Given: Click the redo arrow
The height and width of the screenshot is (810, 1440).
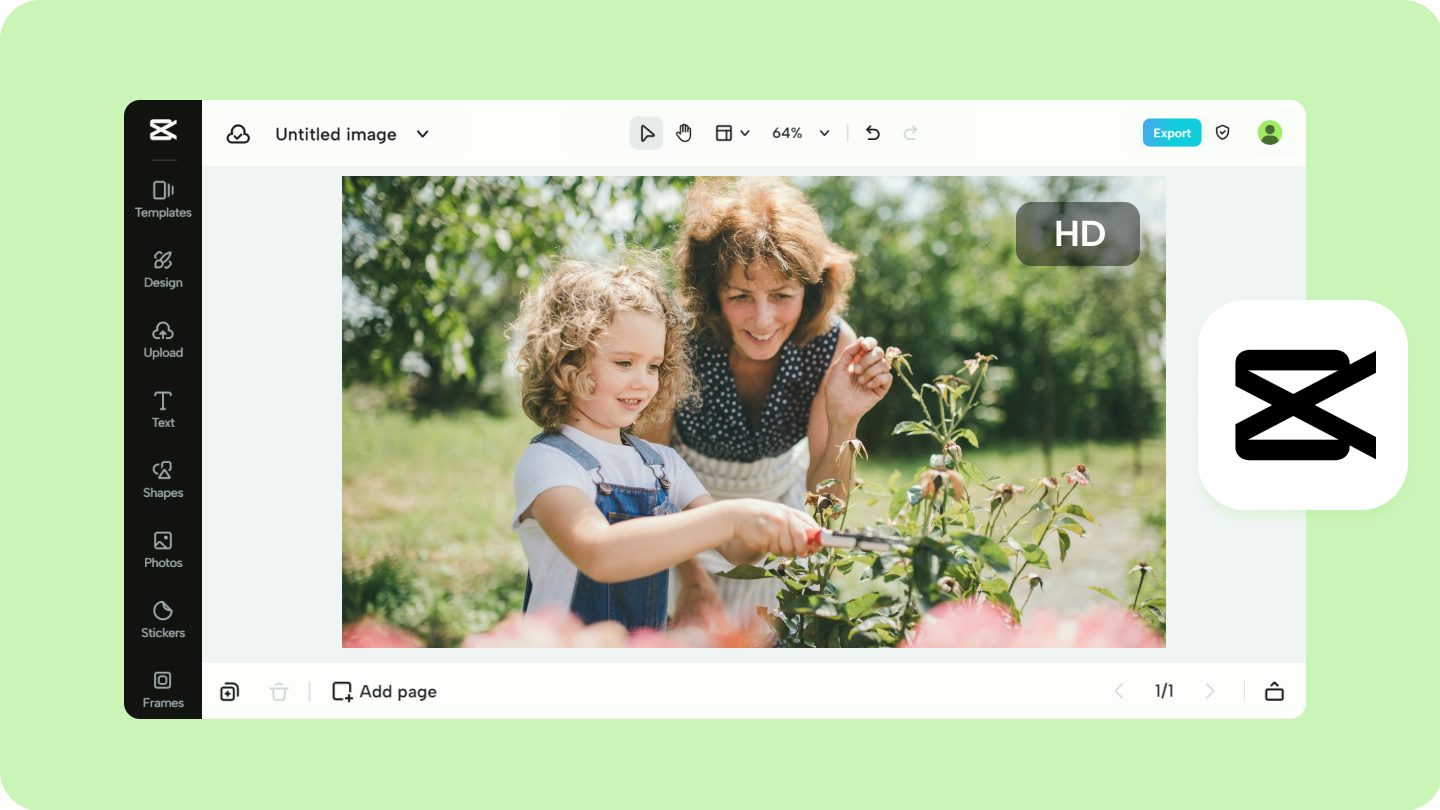Looking at the screenshot, I should click(x=910, y=132).
